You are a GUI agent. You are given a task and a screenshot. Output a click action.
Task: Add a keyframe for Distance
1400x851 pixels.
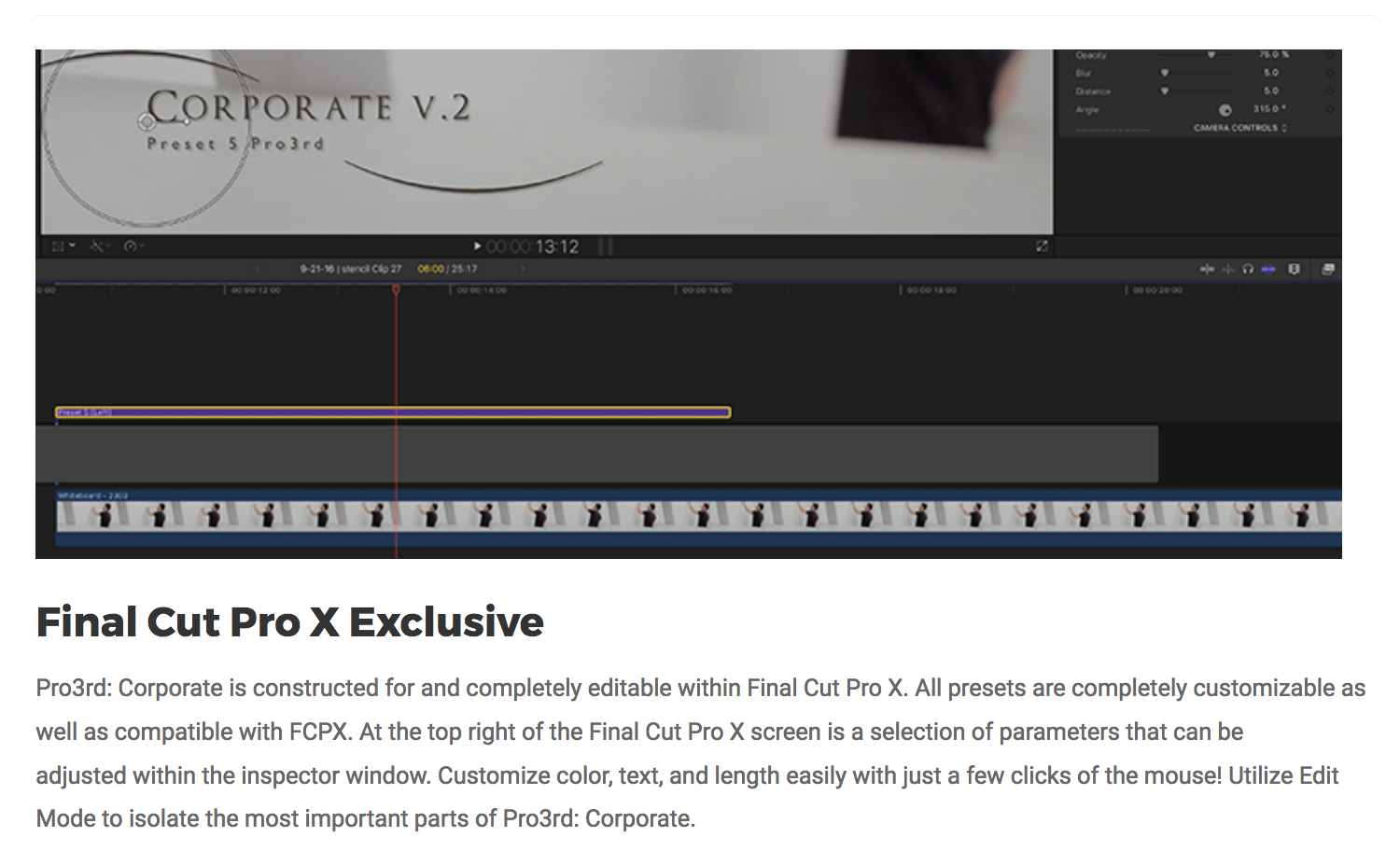[x=1329, y=91]
